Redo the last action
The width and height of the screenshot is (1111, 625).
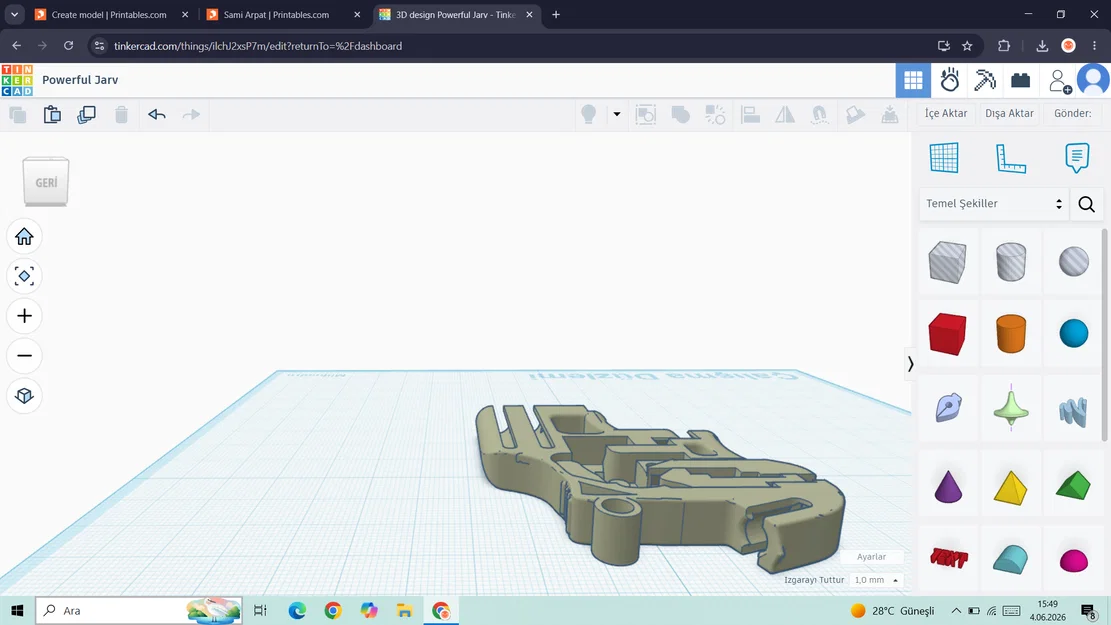pos(191,114)
